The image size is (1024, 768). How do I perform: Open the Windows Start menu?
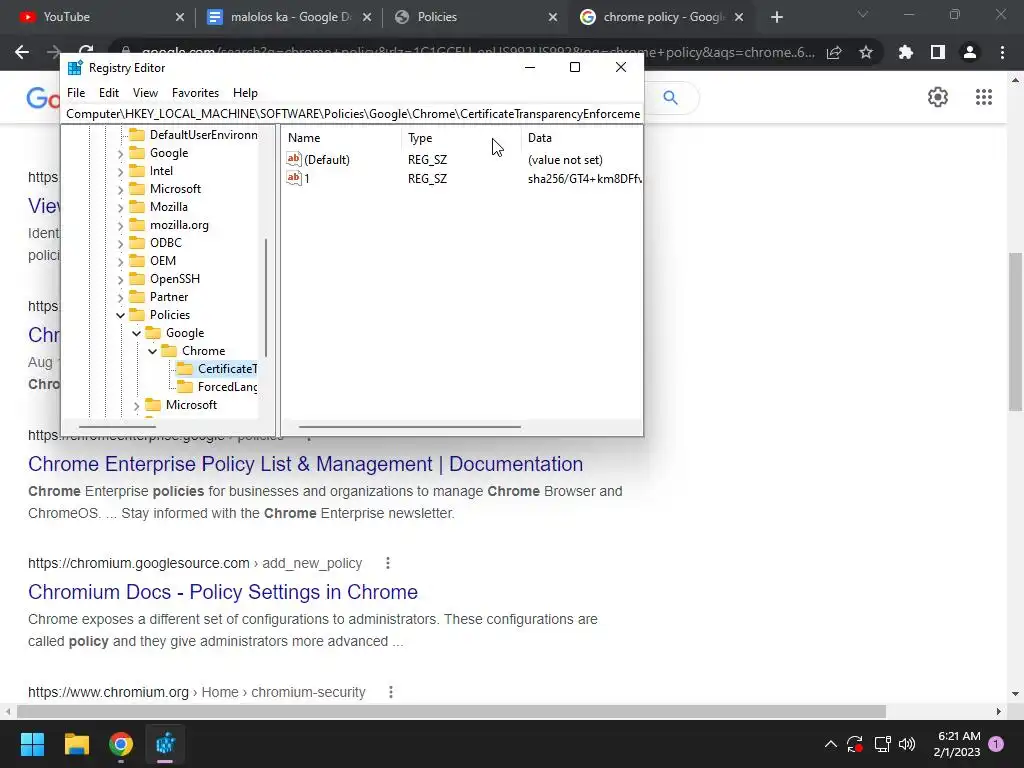click(32, 744)
